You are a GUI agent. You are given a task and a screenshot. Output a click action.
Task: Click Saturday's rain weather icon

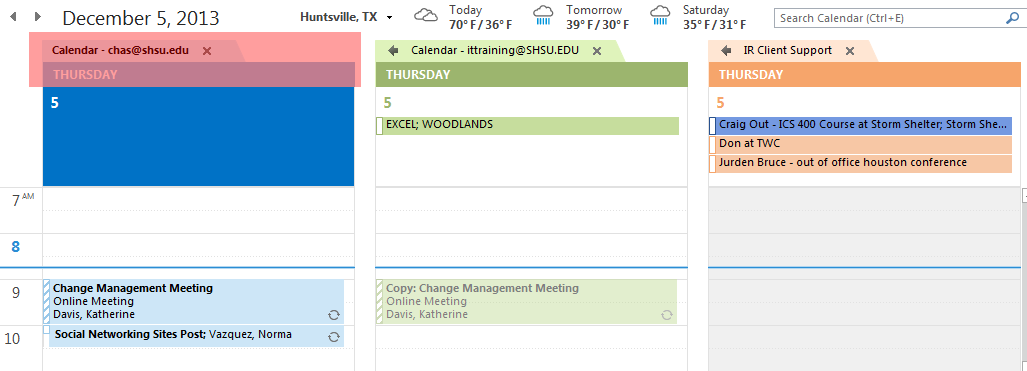click(660, 16)
